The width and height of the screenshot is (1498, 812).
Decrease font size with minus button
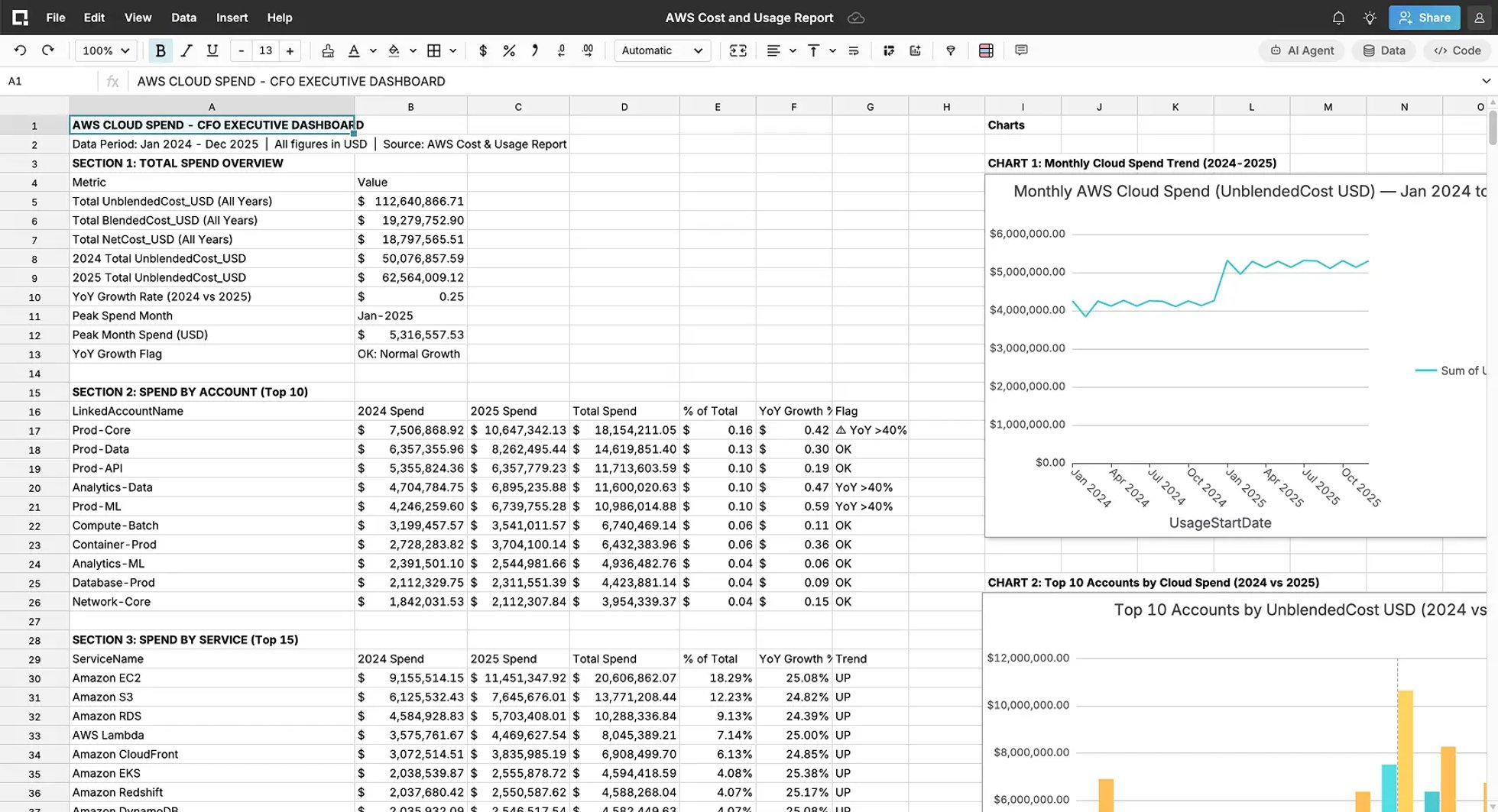[242, 50]
